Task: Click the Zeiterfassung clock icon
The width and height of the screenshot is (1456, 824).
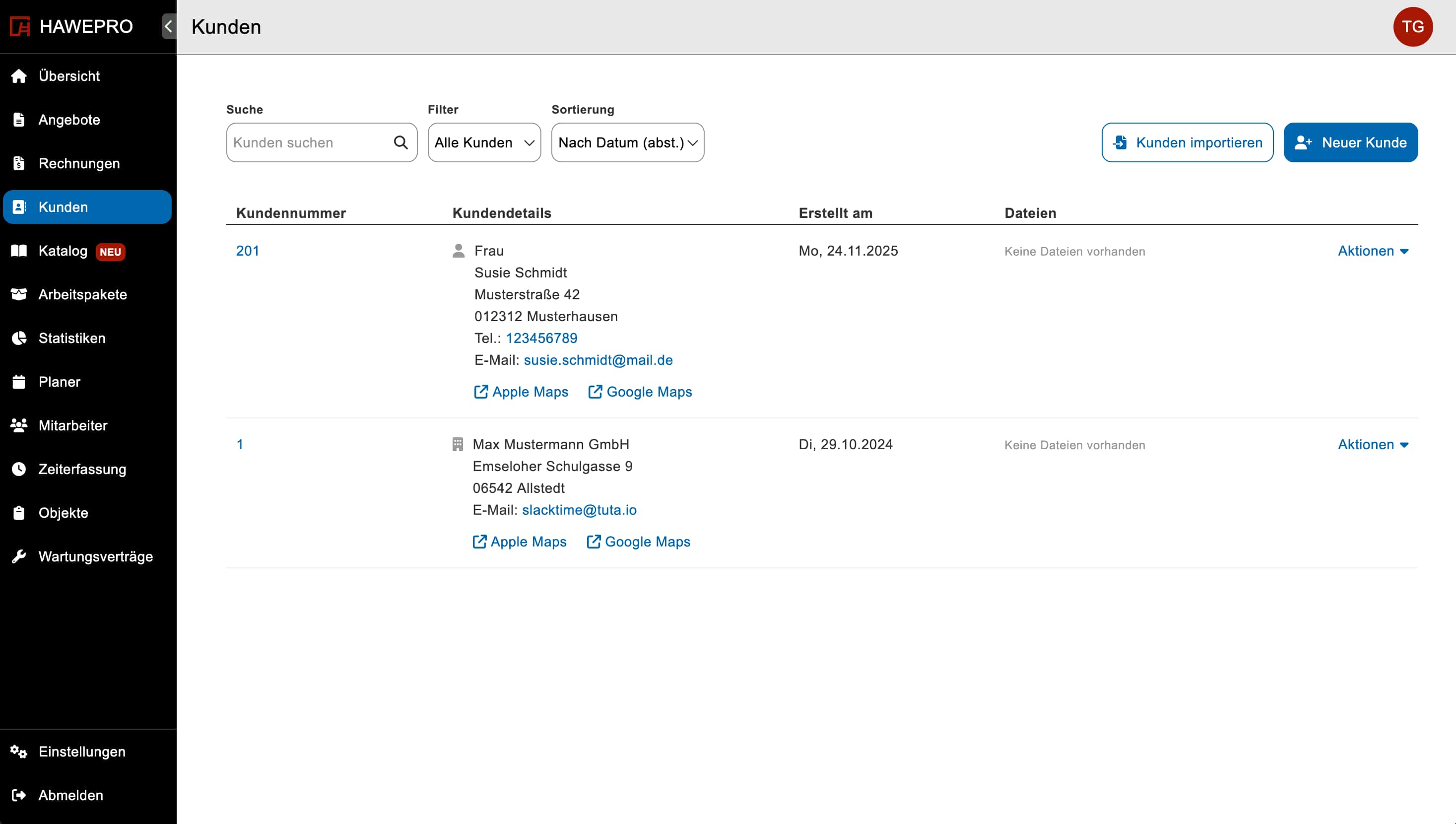Action: pos(19,469)
